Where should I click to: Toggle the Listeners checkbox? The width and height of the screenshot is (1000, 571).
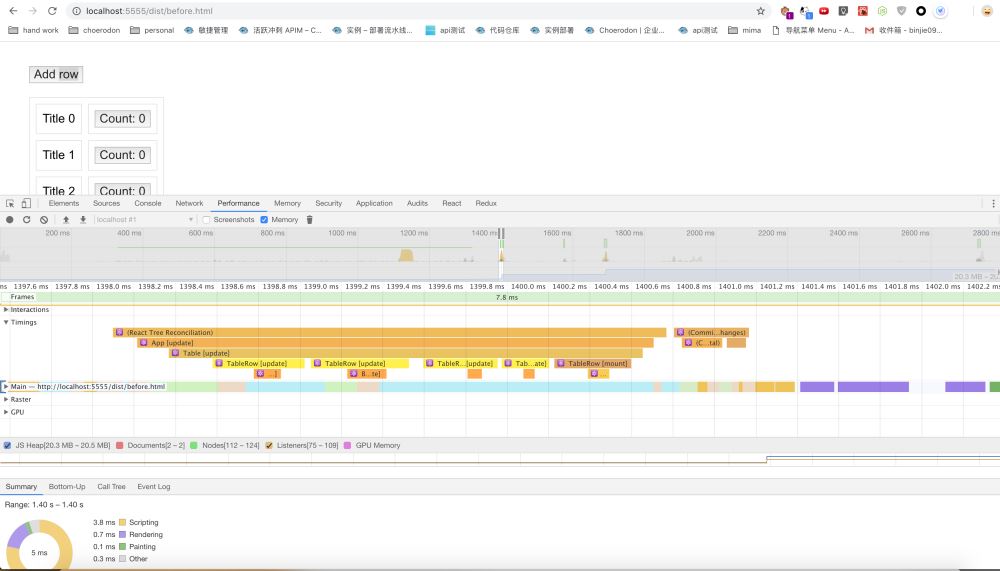(x=269, y=445)
